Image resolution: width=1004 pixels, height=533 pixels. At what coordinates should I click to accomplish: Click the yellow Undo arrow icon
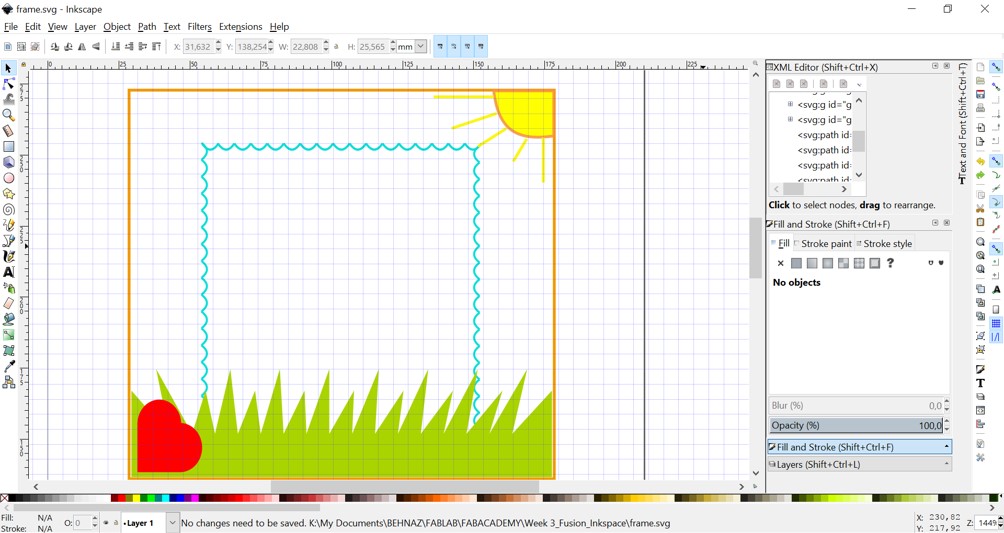(x=980, y=161)
